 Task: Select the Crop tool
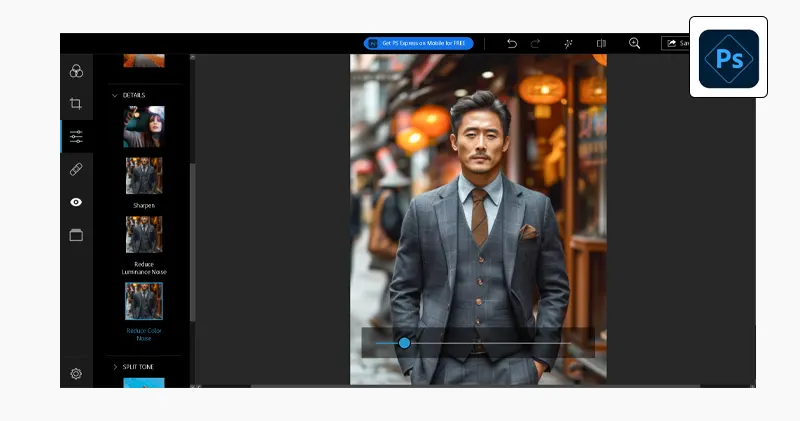tap(76, 104)
